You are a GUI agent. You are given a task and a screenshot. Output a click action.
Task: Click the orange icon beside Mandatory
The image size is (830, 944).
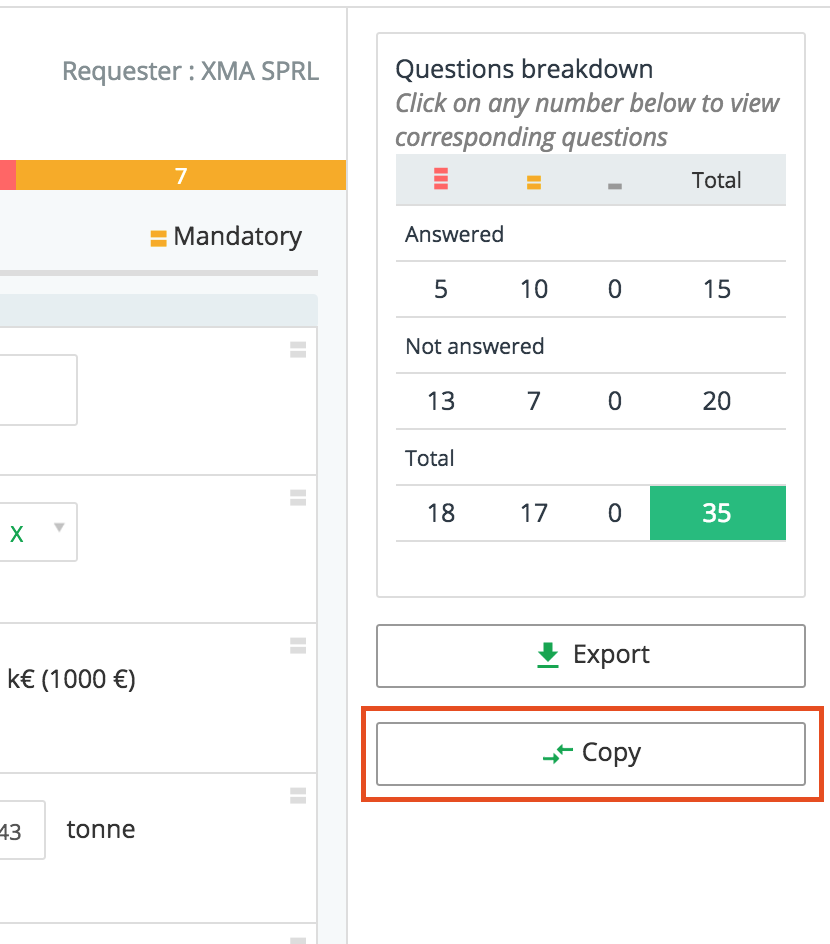[x=158, y=238]
